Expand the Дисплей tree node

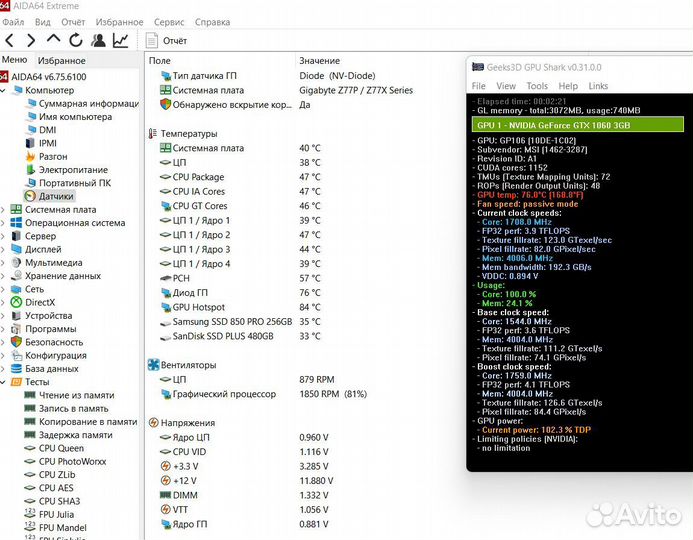tap(3, 249)
